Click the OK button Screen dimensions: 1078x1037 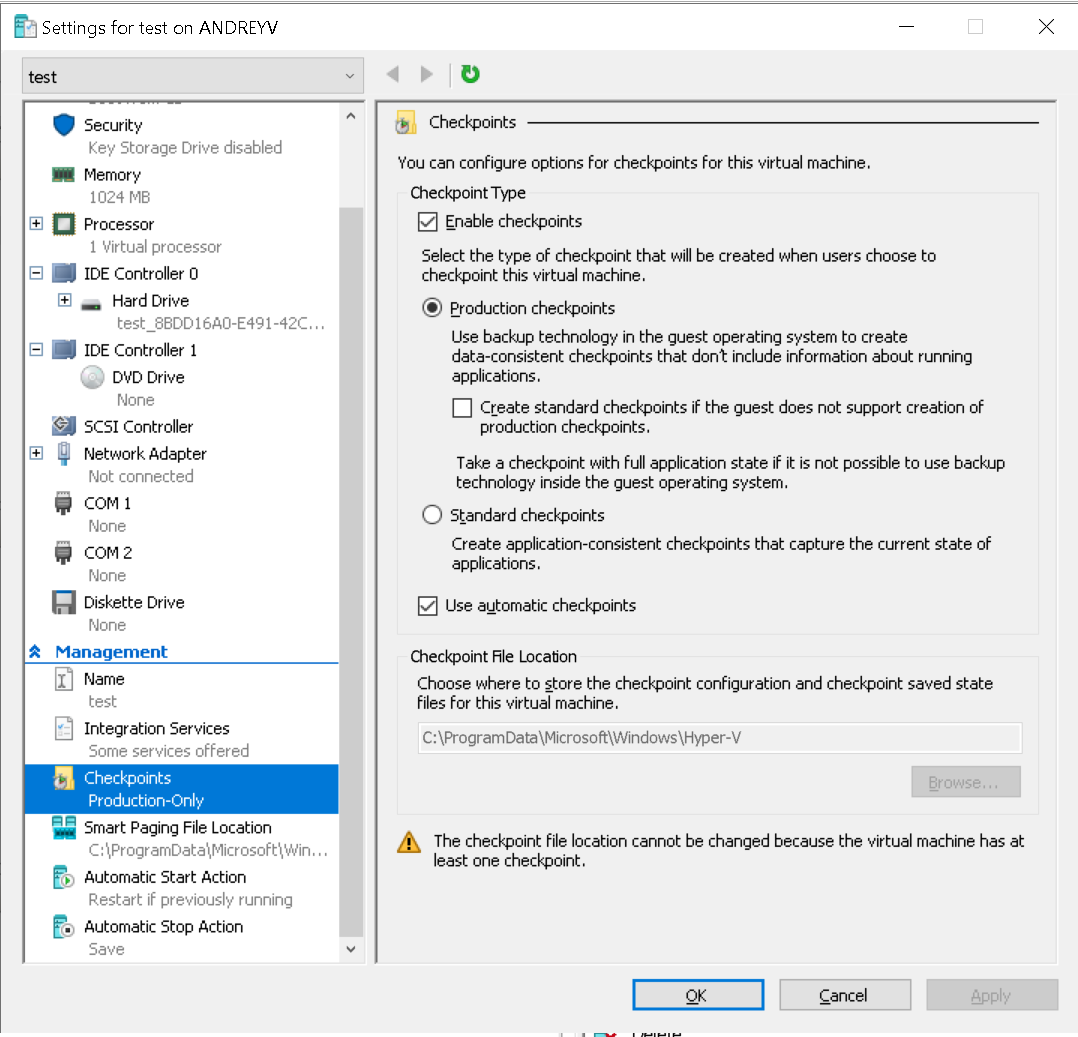pos(698,995)
